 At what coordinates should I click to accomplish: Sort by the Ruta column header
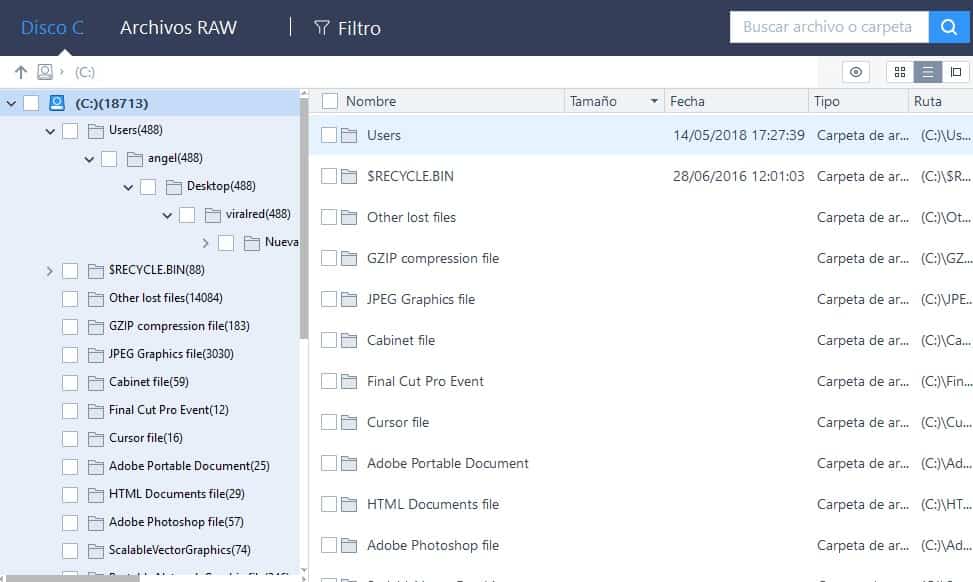[927, 101]
